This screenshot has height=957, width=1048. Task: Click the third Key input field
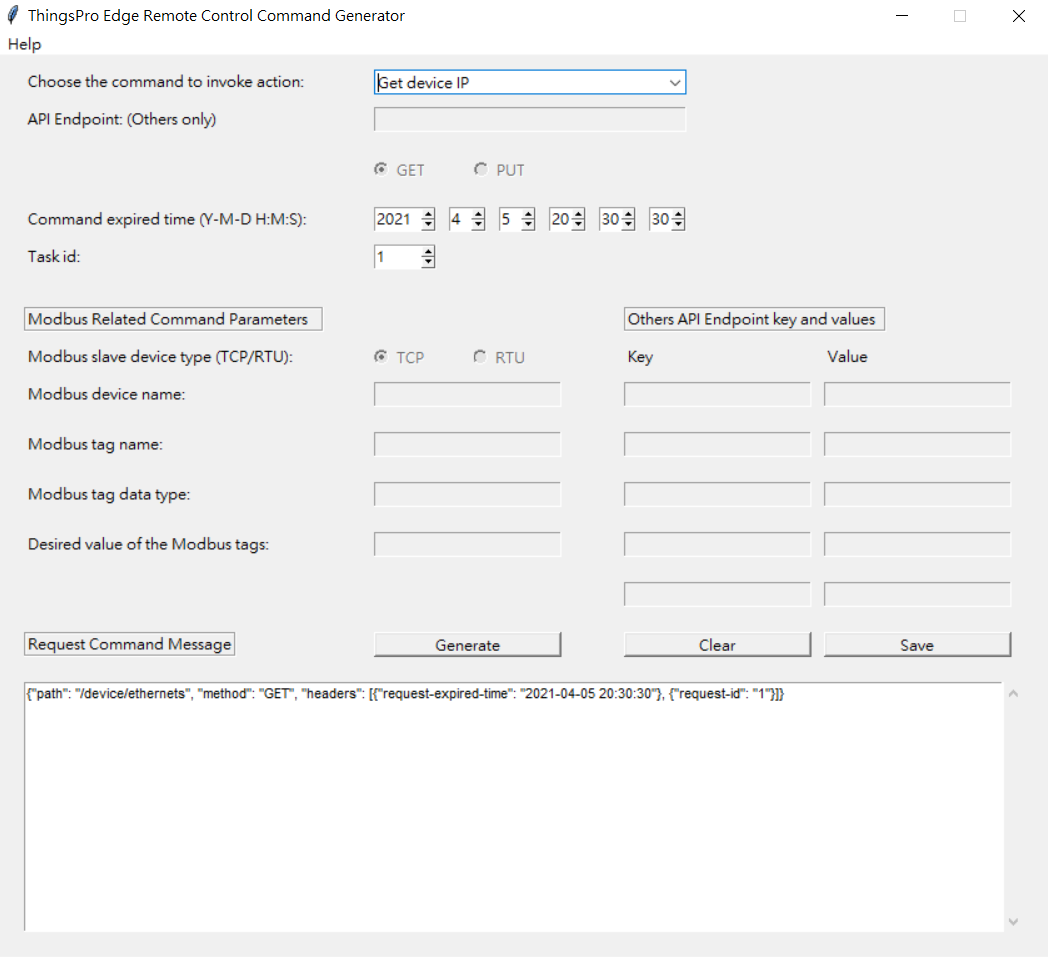pyautogui.click(x=717, y=495)
